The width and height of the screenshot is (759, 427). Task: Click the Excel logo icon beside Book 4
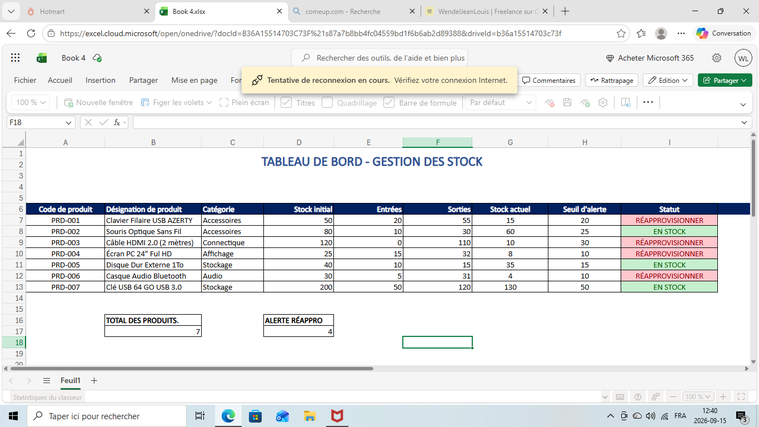pos(42,58)
